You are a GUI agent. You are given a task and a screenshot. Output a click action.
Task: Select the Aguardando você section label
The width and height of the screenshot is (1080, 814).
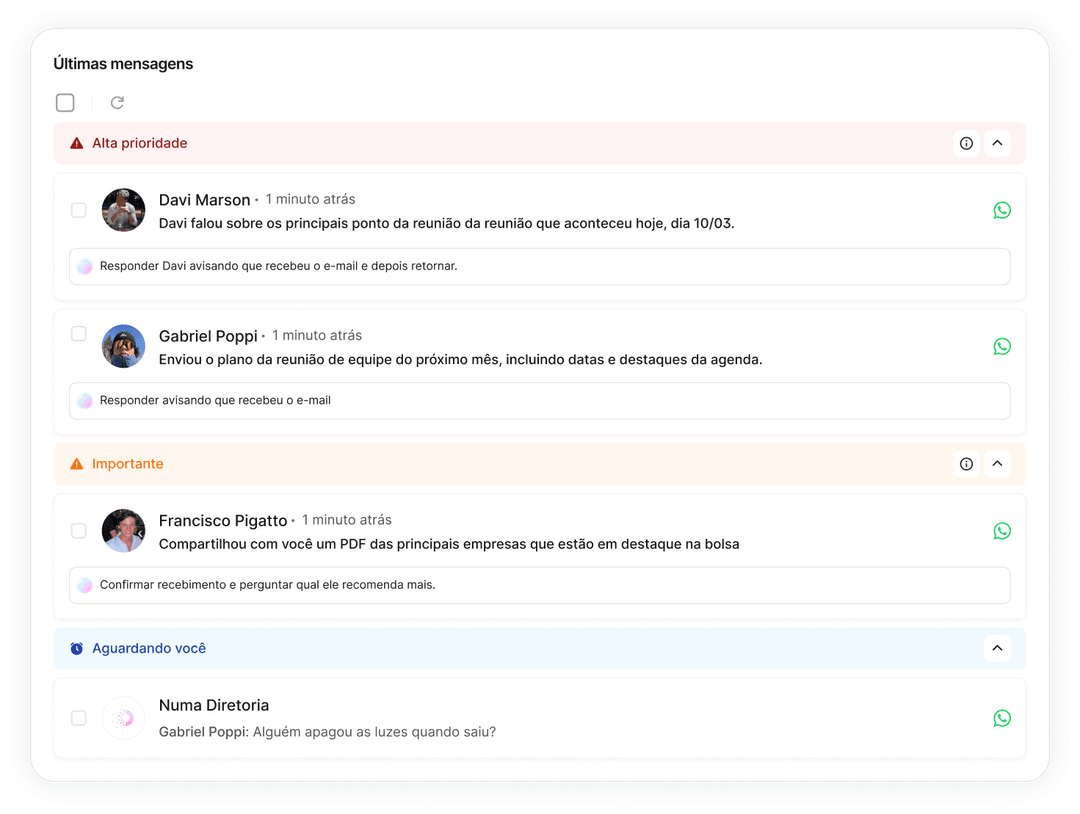(148, 648)
